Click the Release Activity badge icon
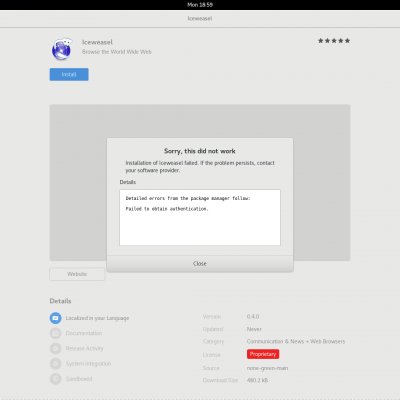Screen dimensions: 400x400 (x=56, y=348)
